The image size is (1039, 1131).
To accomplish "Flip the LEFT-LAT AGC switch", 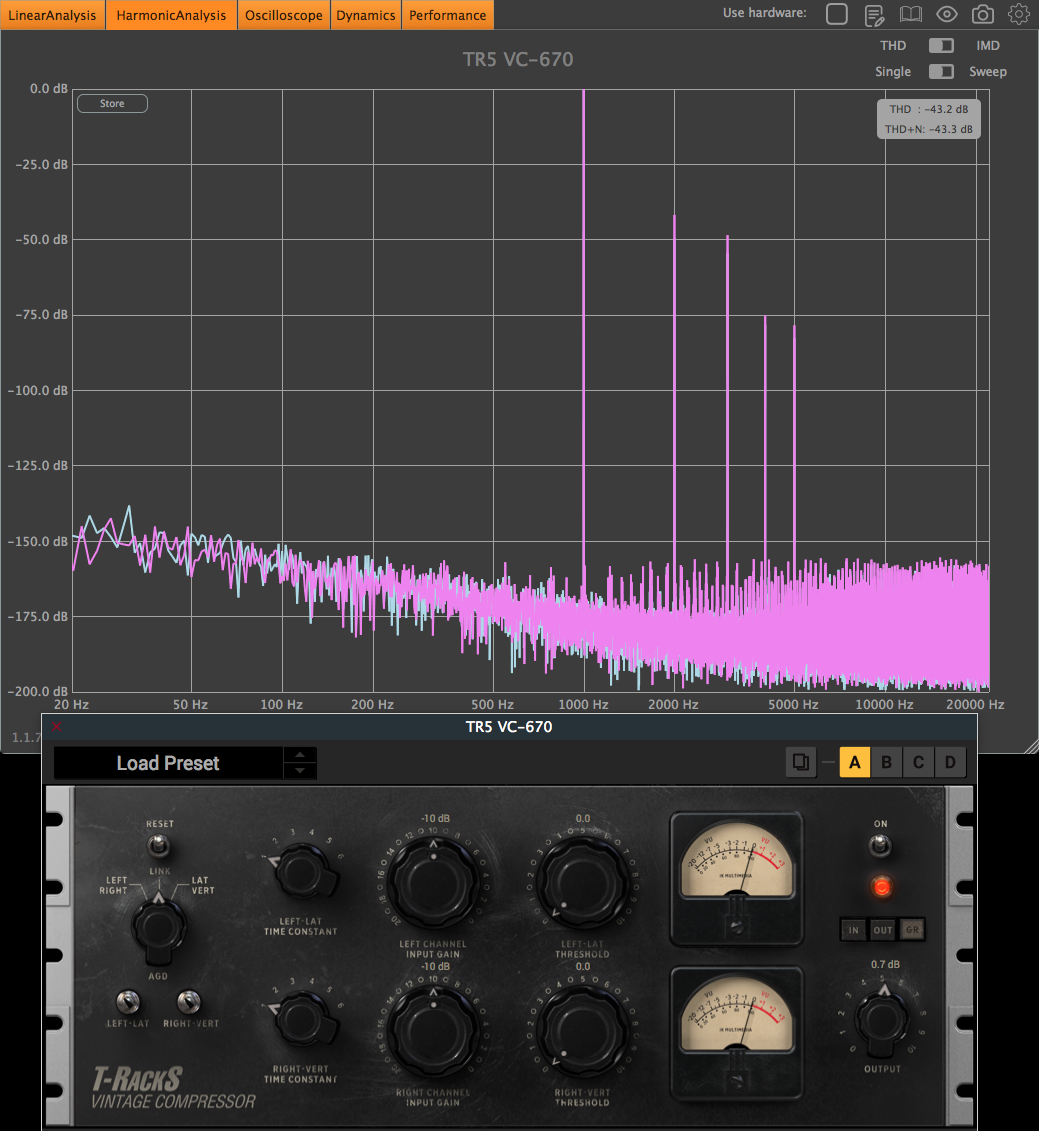I will (x=128, y=1001).
